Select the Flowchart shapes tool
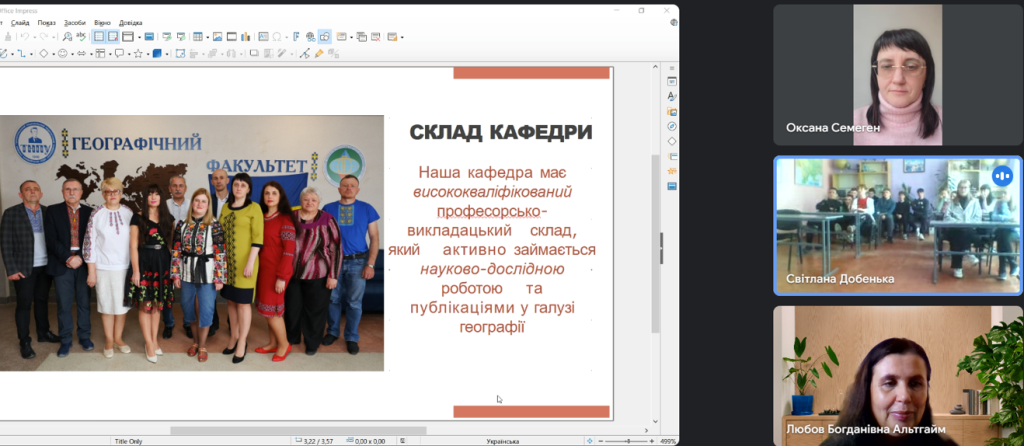 (x=100, y=54)
